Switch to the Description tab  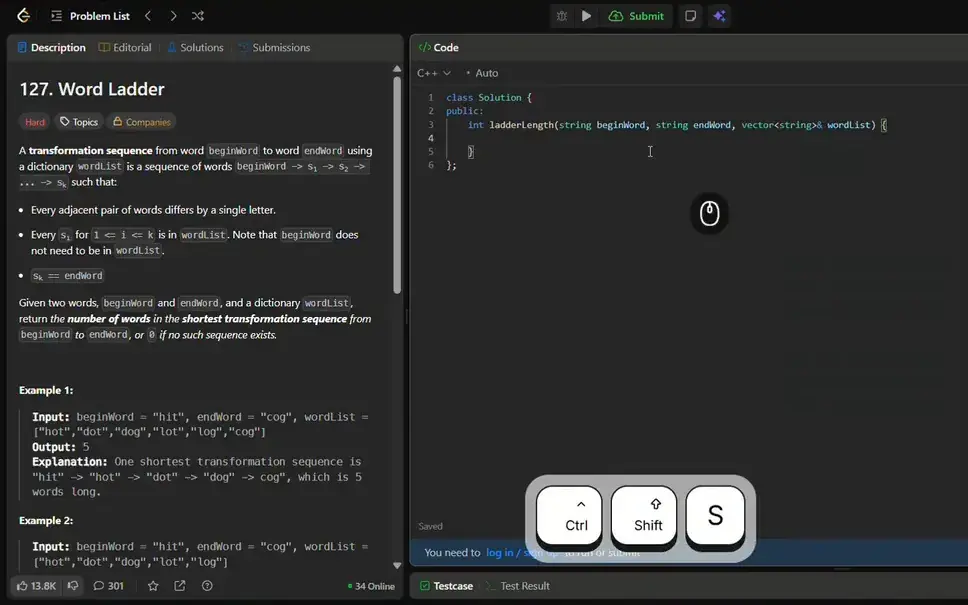tap(51, 48)
